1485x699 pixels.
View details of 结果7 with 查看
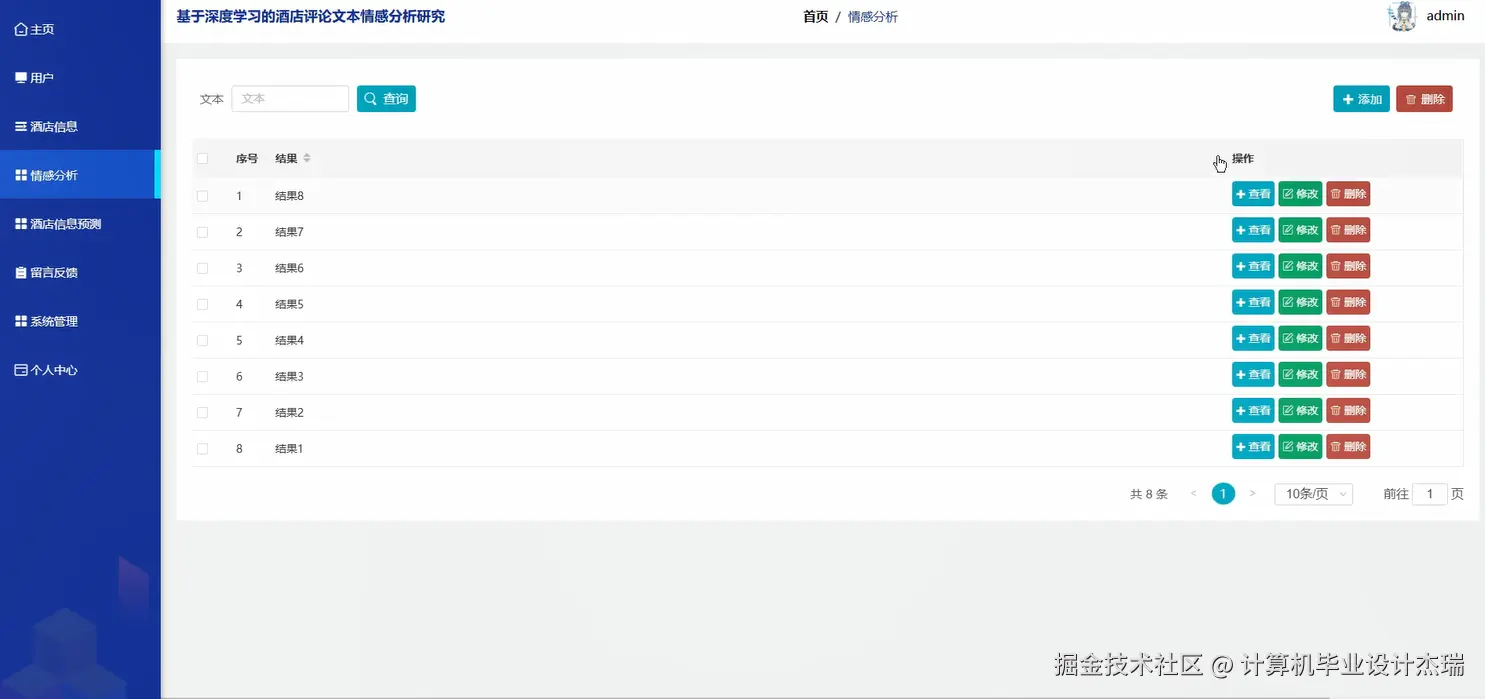tap(1253, 230)
